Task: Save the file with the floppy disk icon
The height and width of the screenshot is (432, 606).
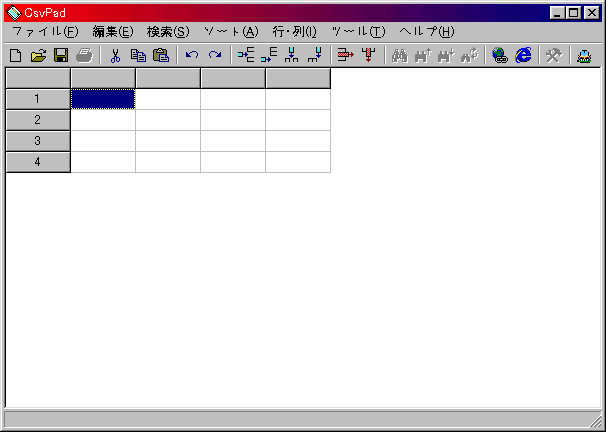Action: pos(61,55)
